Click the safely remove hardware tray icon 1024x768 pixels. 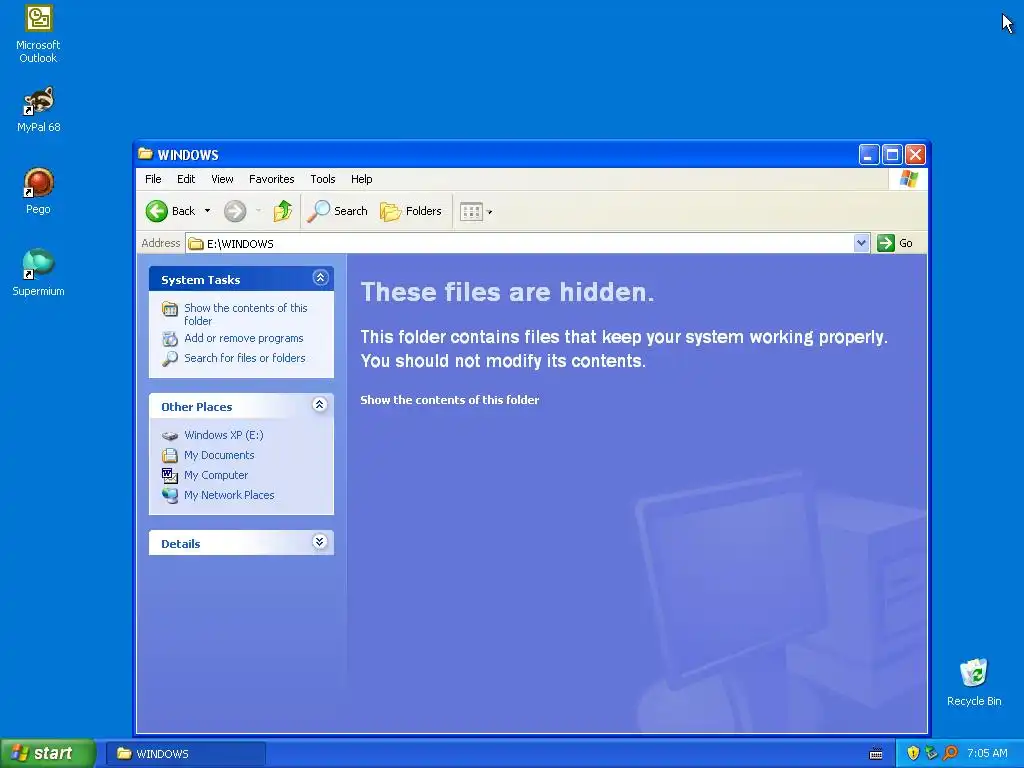(x=931, y=753)
